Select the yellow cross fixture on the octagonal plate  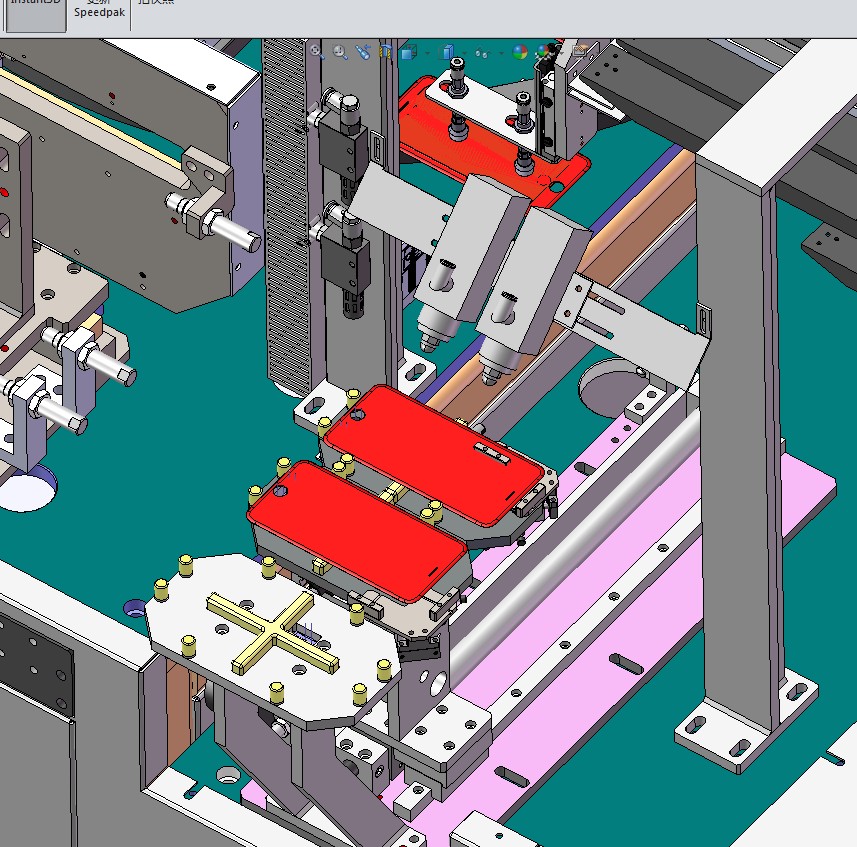click(273, 633)
